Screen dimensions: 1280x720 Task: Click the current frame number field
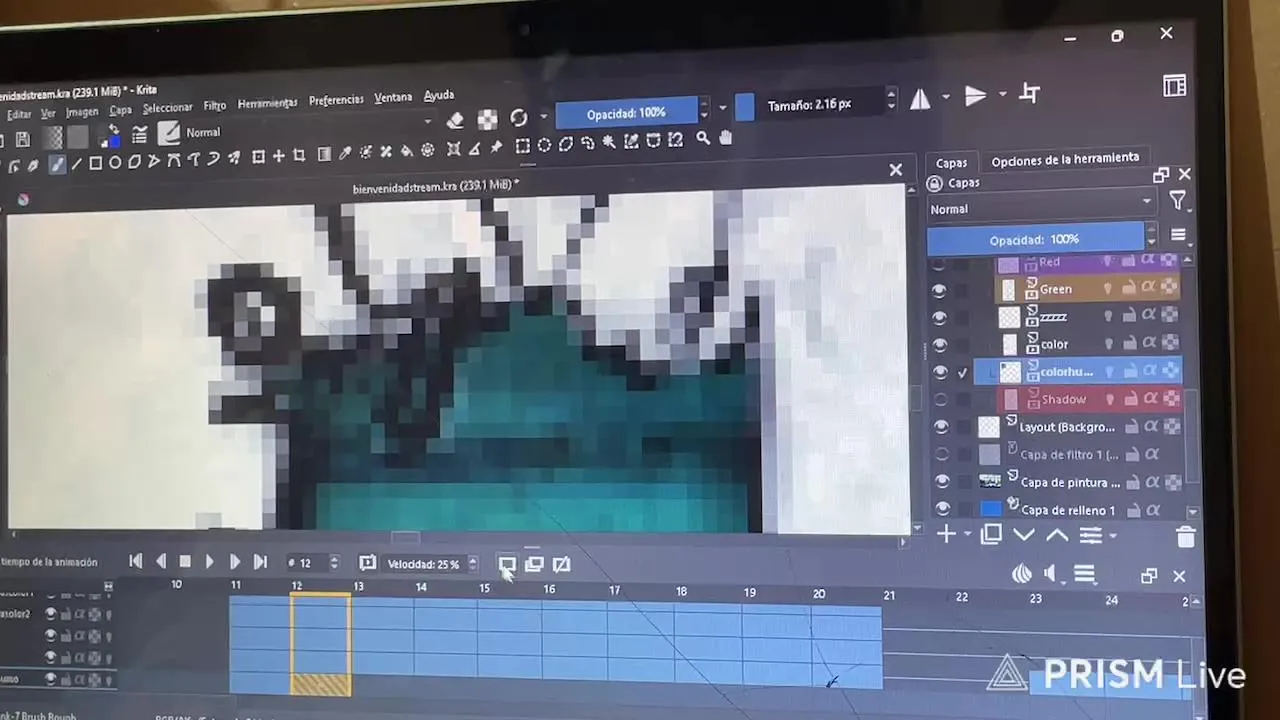[x=313, y=563]
